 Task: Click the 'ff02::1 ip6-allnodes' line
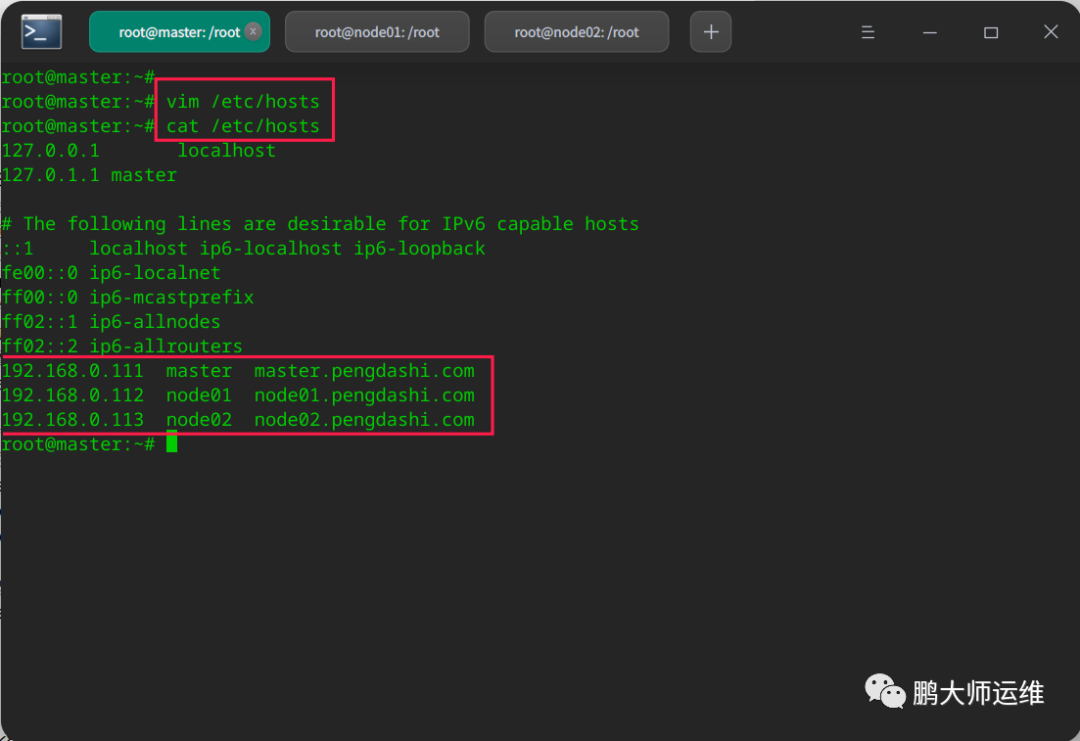[x=111, y=322]
